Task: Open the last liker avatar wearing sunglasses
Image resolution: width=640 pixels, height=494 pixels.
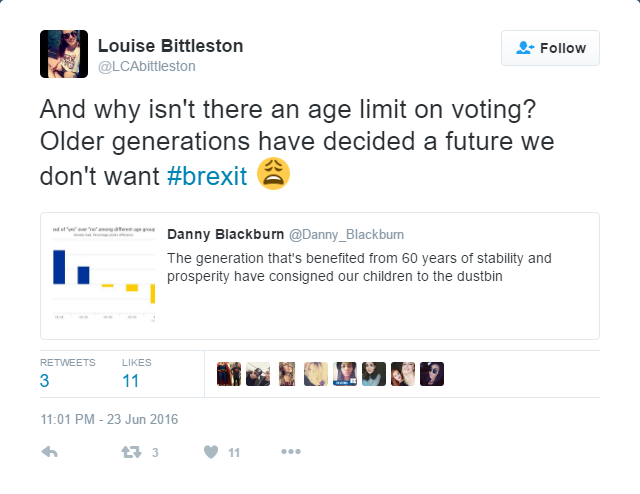Action: [432, 374]
